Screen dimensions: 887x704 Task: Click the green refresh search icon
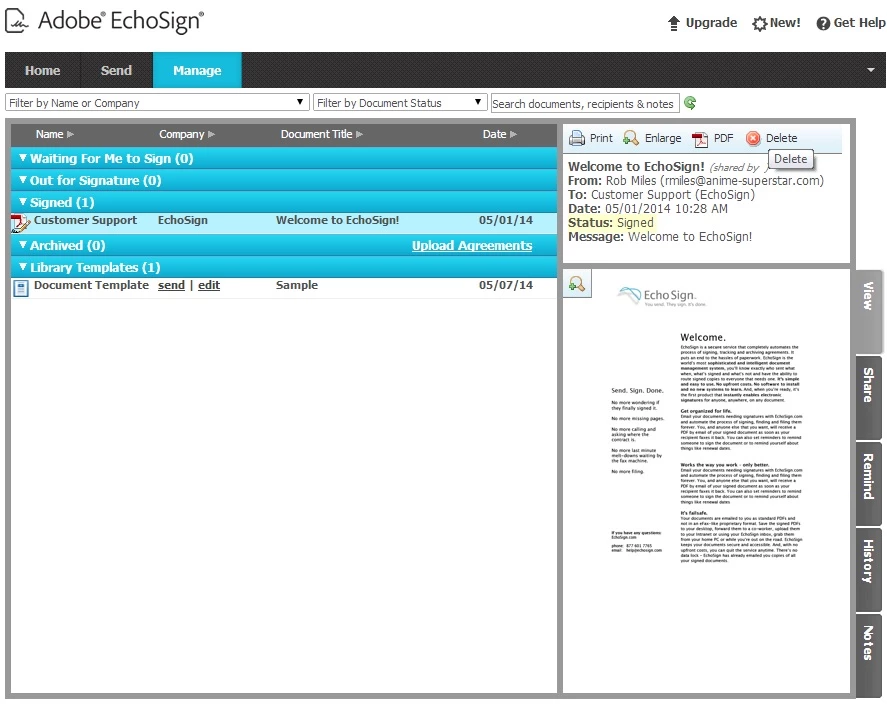690,103
